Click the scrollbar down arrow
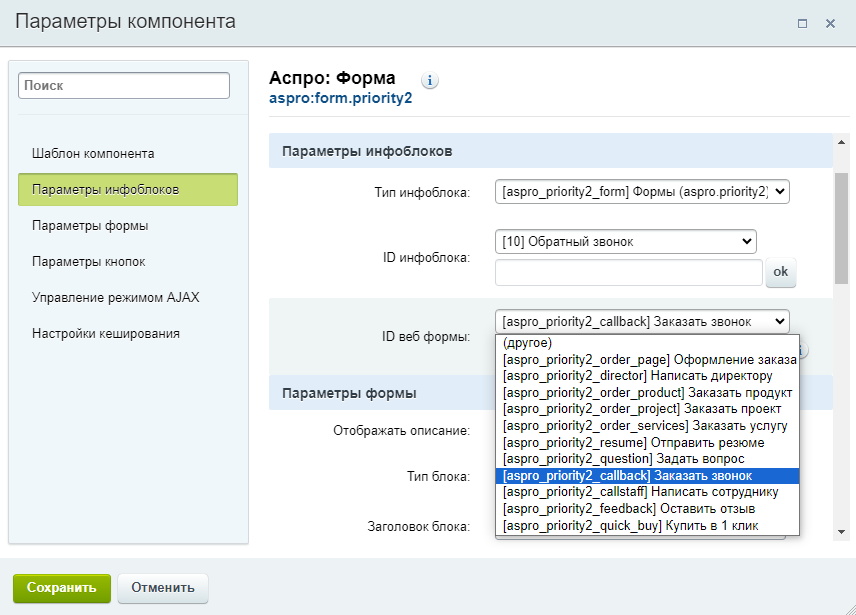The height and width of the screenshot is (615, 856). (x=841, y=532)
